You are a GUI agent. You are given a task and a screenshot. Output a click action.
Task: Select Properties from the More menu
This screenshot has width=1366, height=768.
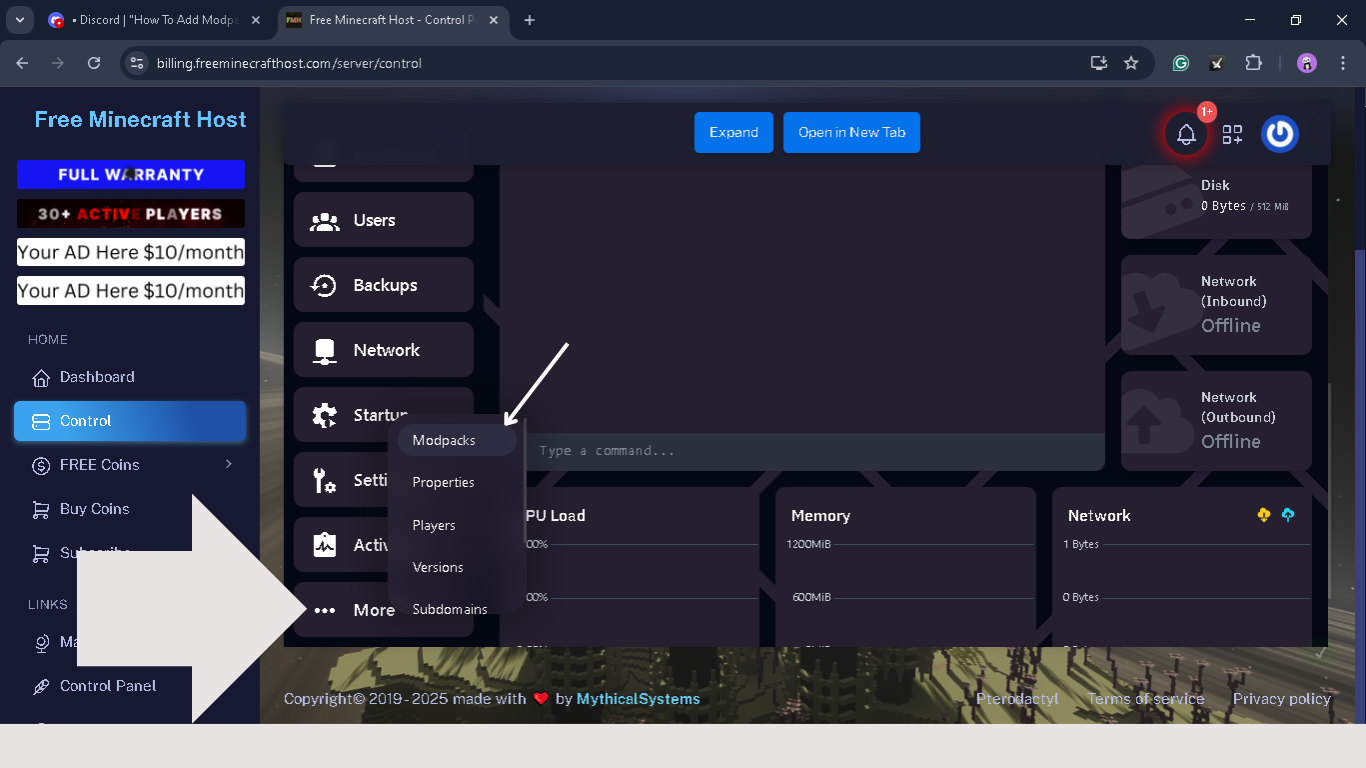tap(443, 483)
